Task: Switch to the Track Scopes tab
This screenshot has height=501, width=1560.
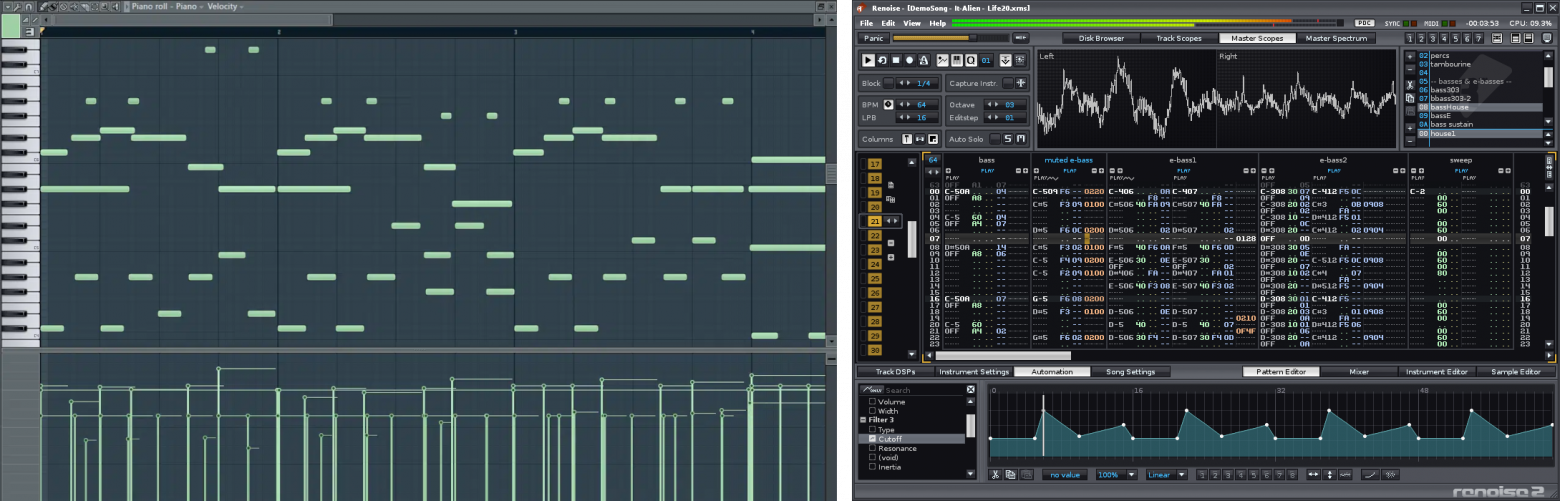Action: [1178, 38]
